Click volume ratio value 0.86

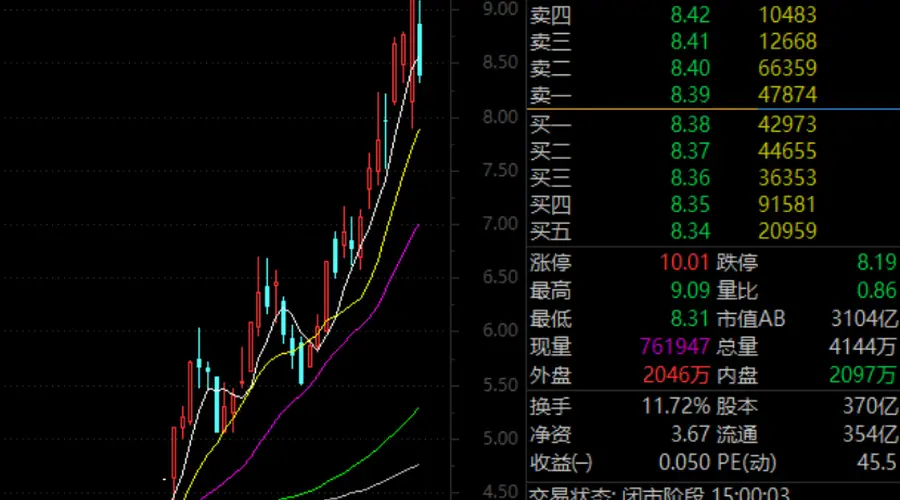click(876, 291)
